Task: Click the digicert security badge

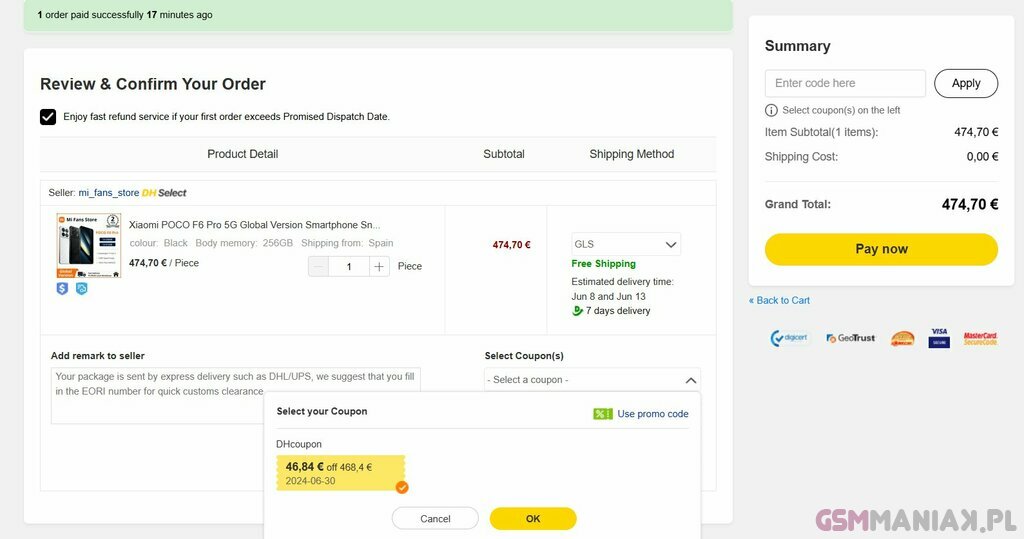Action: click(789, 338)
